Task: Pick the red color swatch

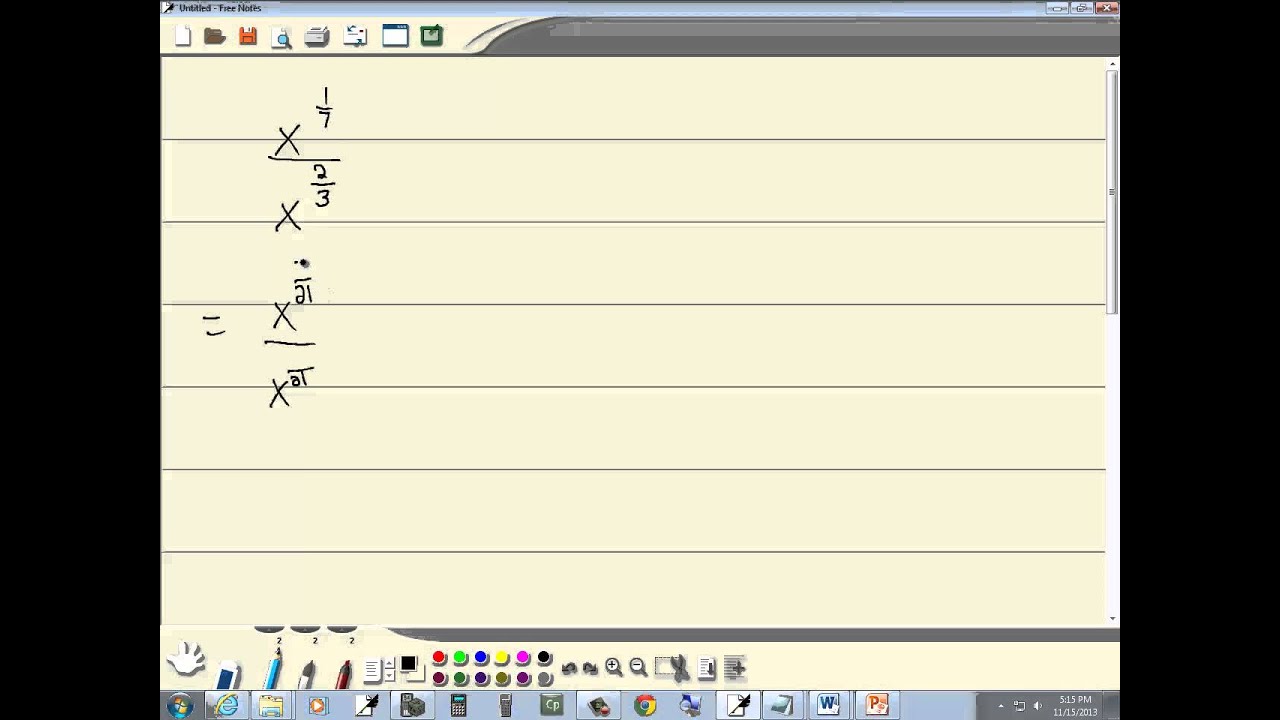Action: point(439,657)
